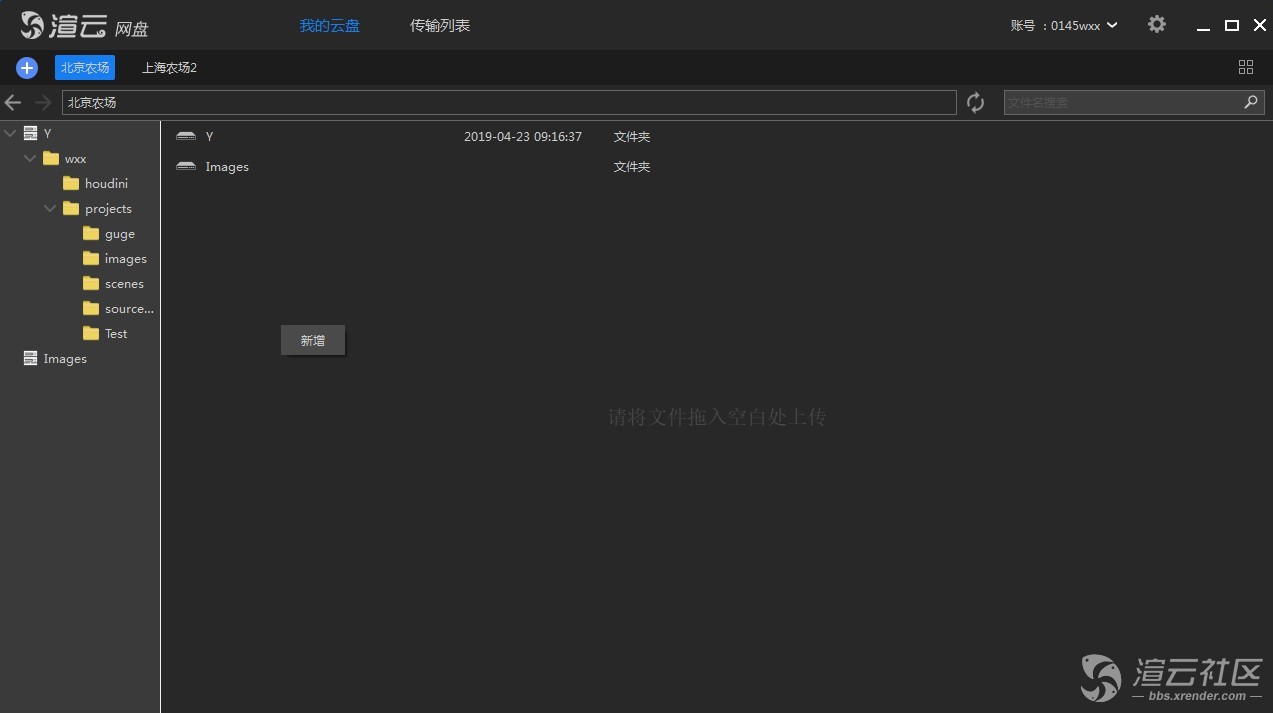Refresh the file list
This screenshot has width=1273, height=713.
pos(975,103)
